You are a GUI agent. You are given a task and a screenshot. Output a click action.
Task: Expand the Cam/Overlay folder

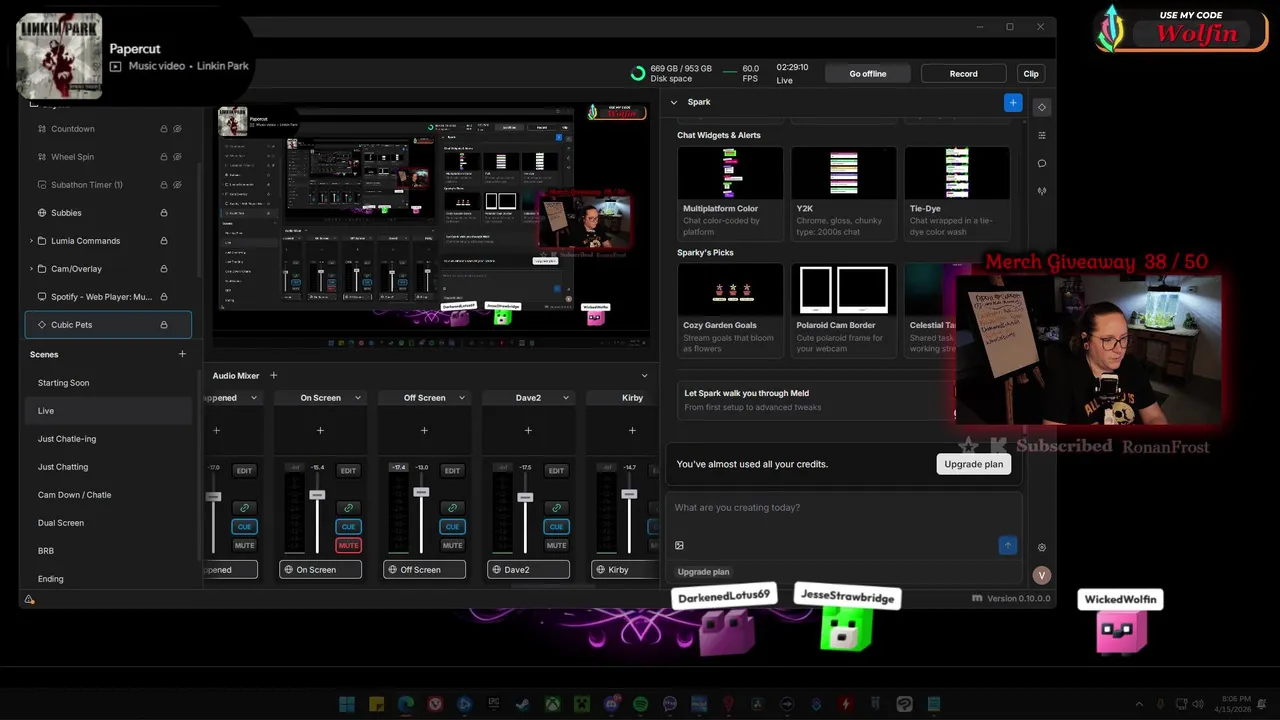pos(31,269)
